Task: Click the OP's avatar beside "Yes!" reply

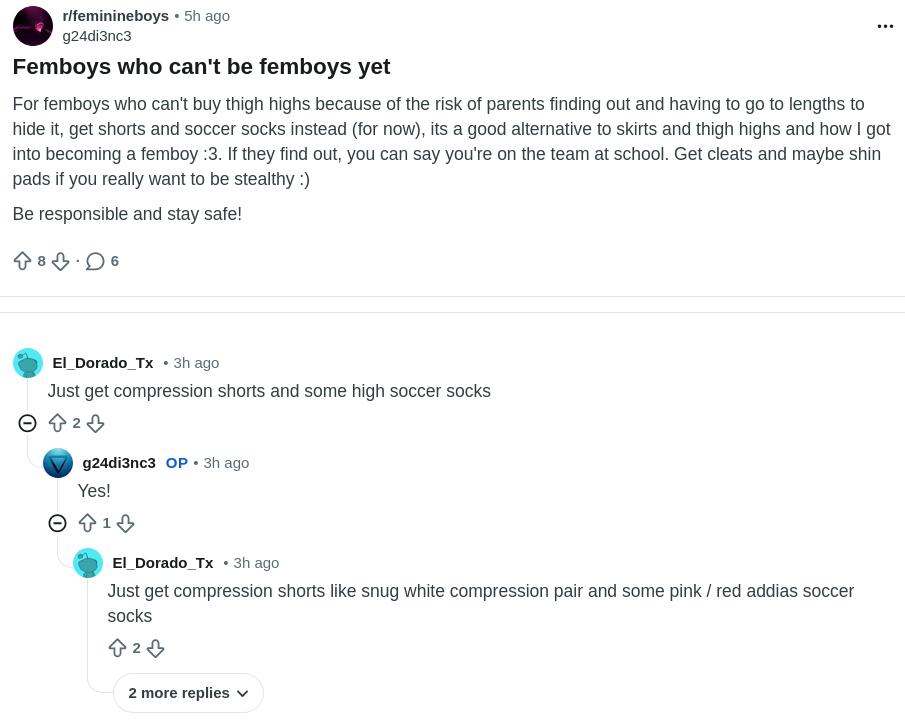Action: pyautogui.click(x=58, y=463)
